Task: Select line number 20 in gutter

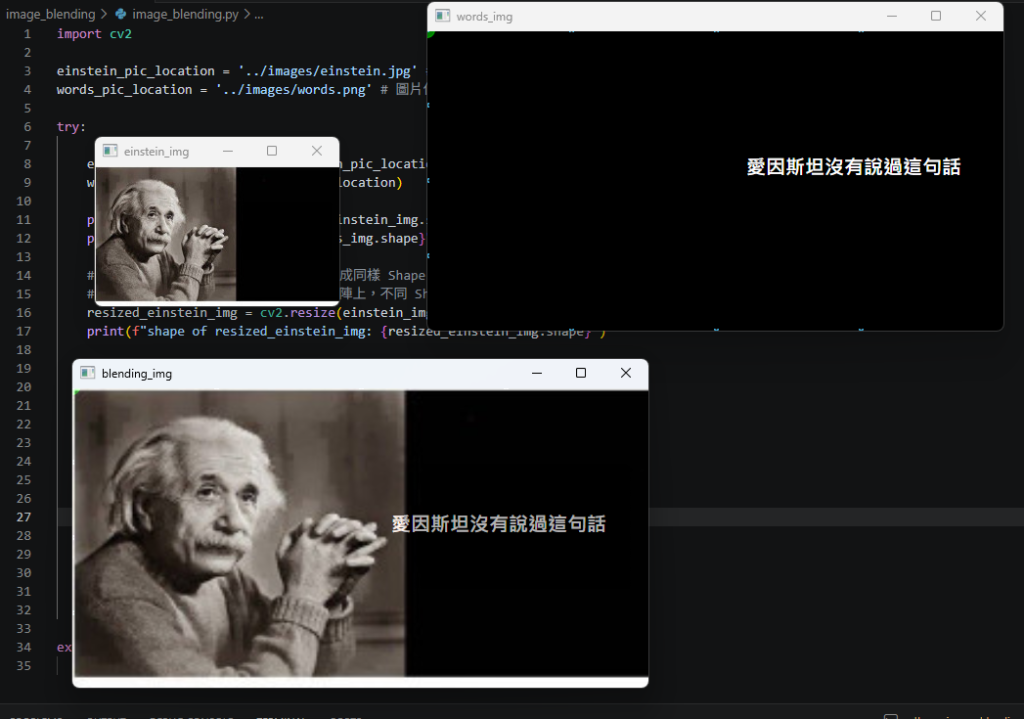Action: click(x=24, y=387)
